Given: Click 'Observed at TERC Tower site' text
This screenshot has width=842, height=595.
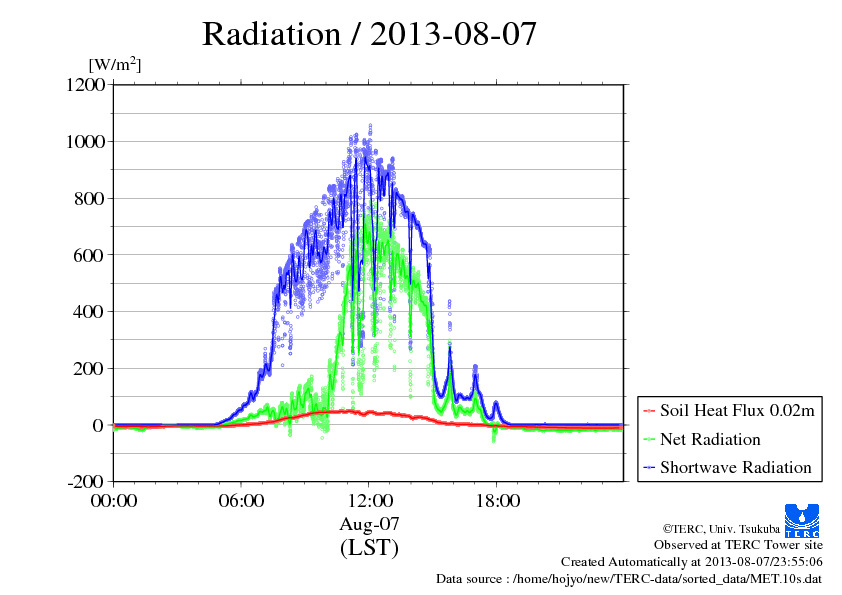Looking at the screenshot, I should (738, 545).
